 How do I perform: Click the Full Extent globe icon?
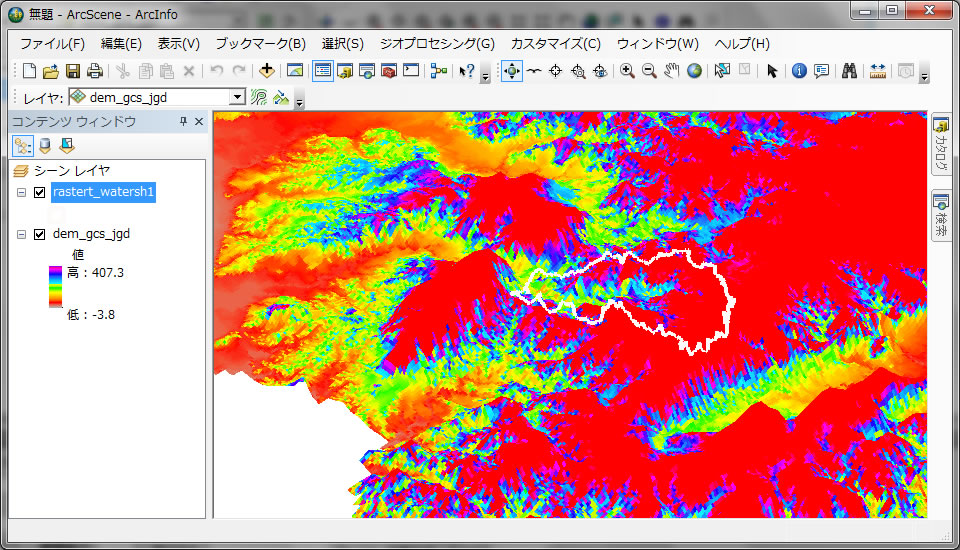(694, 71)
